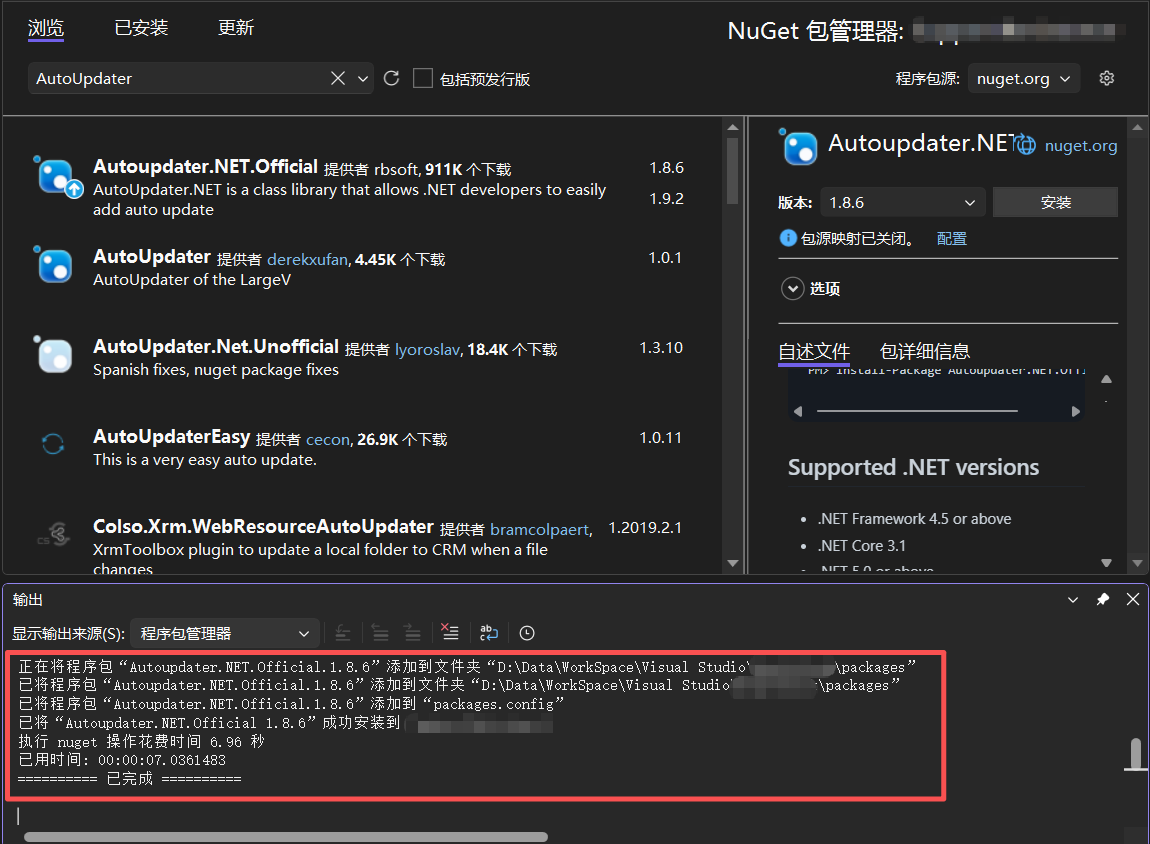Click 'Supported .NET versions' heading

tap(913, 467)
